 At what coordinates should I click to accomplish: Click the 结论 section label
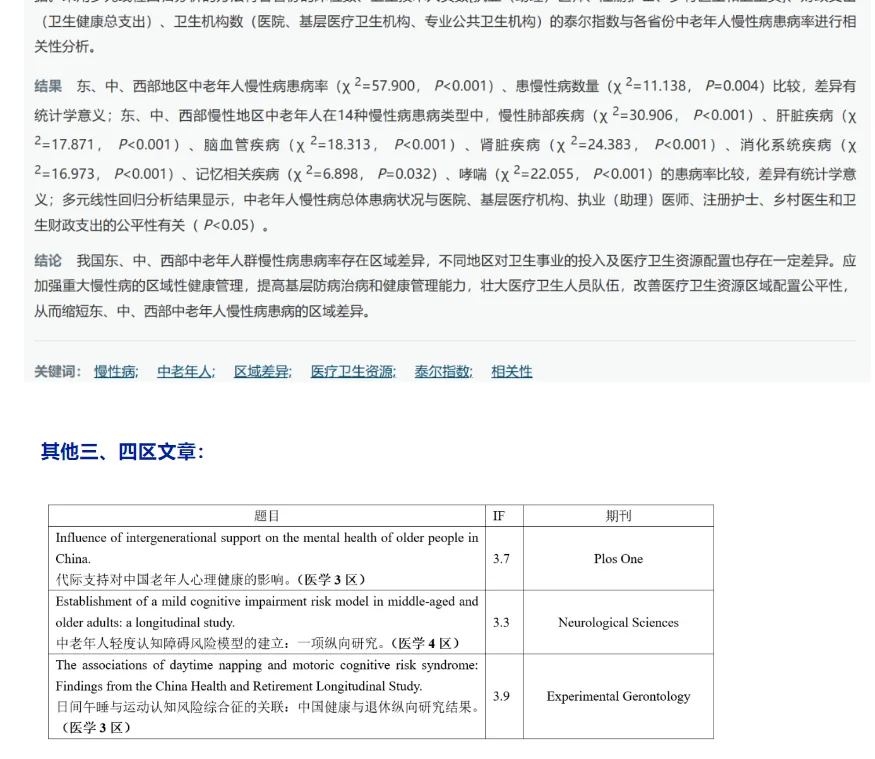click(x=48, y=261)
